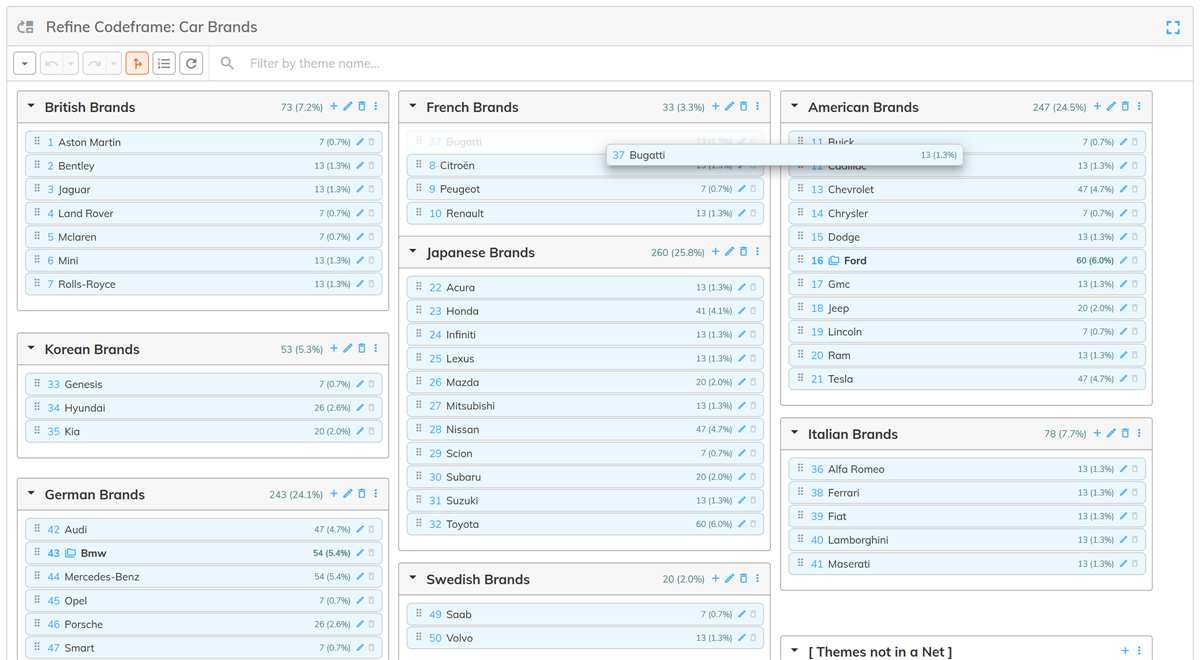Select the Mitsubishi theme
Screen dimensions: 1200x660
click(x=585, y=406)
